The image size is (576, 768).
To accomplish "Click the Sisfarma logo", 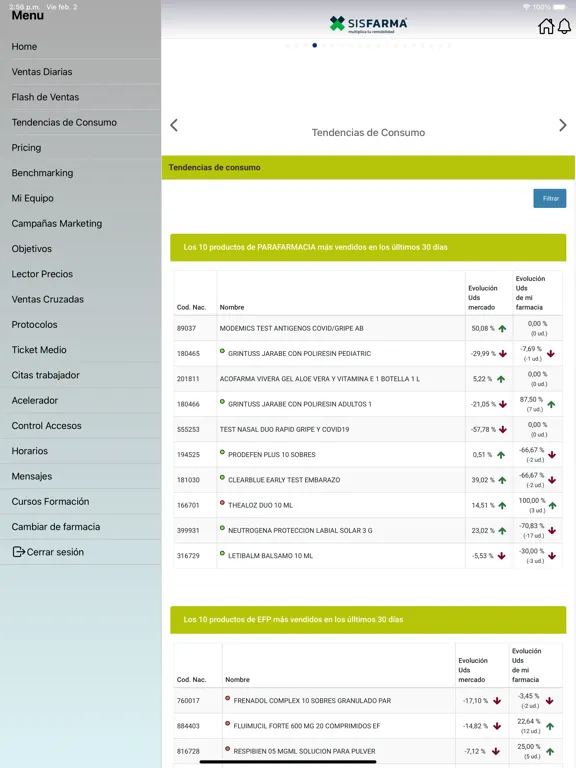I will 368,24.
